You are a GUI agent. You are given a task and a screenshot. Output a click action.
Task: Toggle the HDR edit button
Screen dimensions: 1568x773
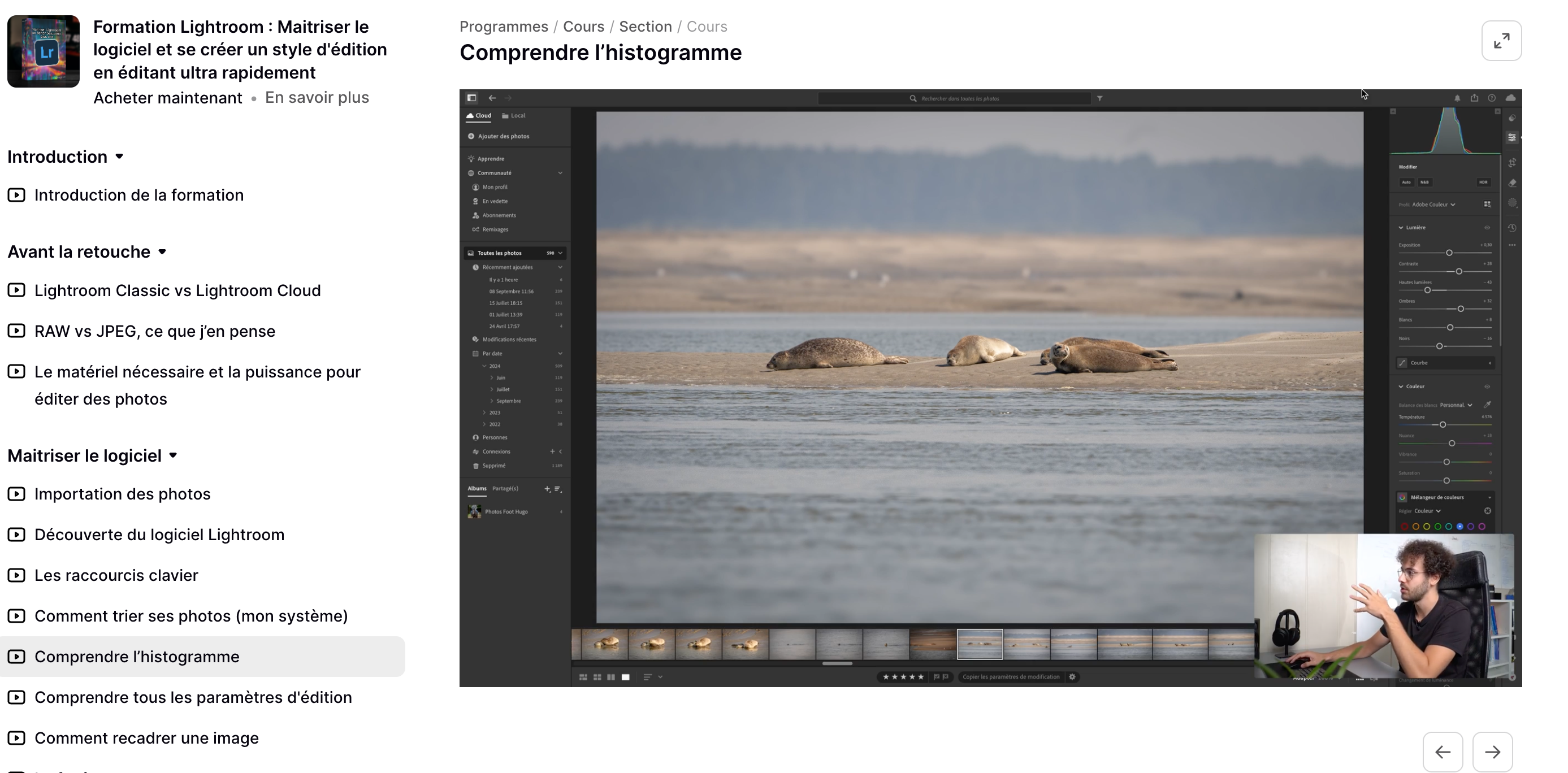1483,182
